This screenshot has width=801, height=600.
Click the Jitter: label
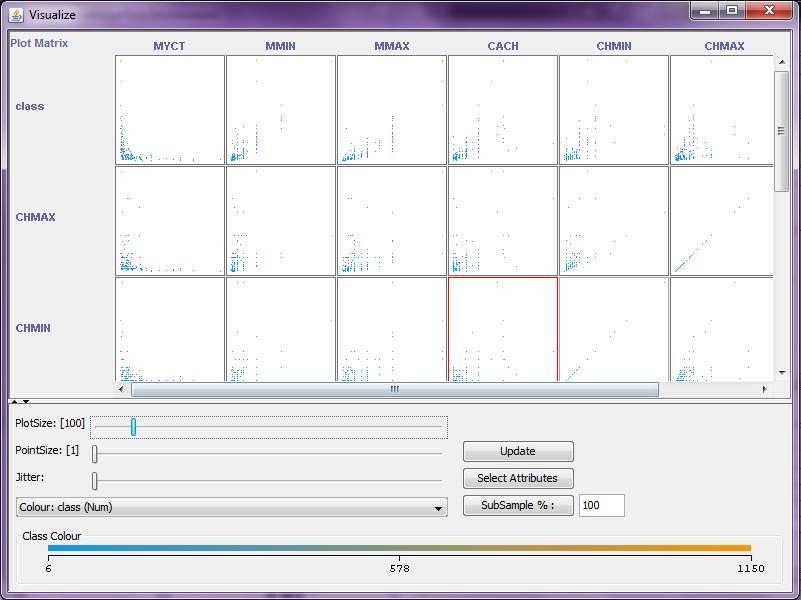pyautogui.click(x=30, y=477)
